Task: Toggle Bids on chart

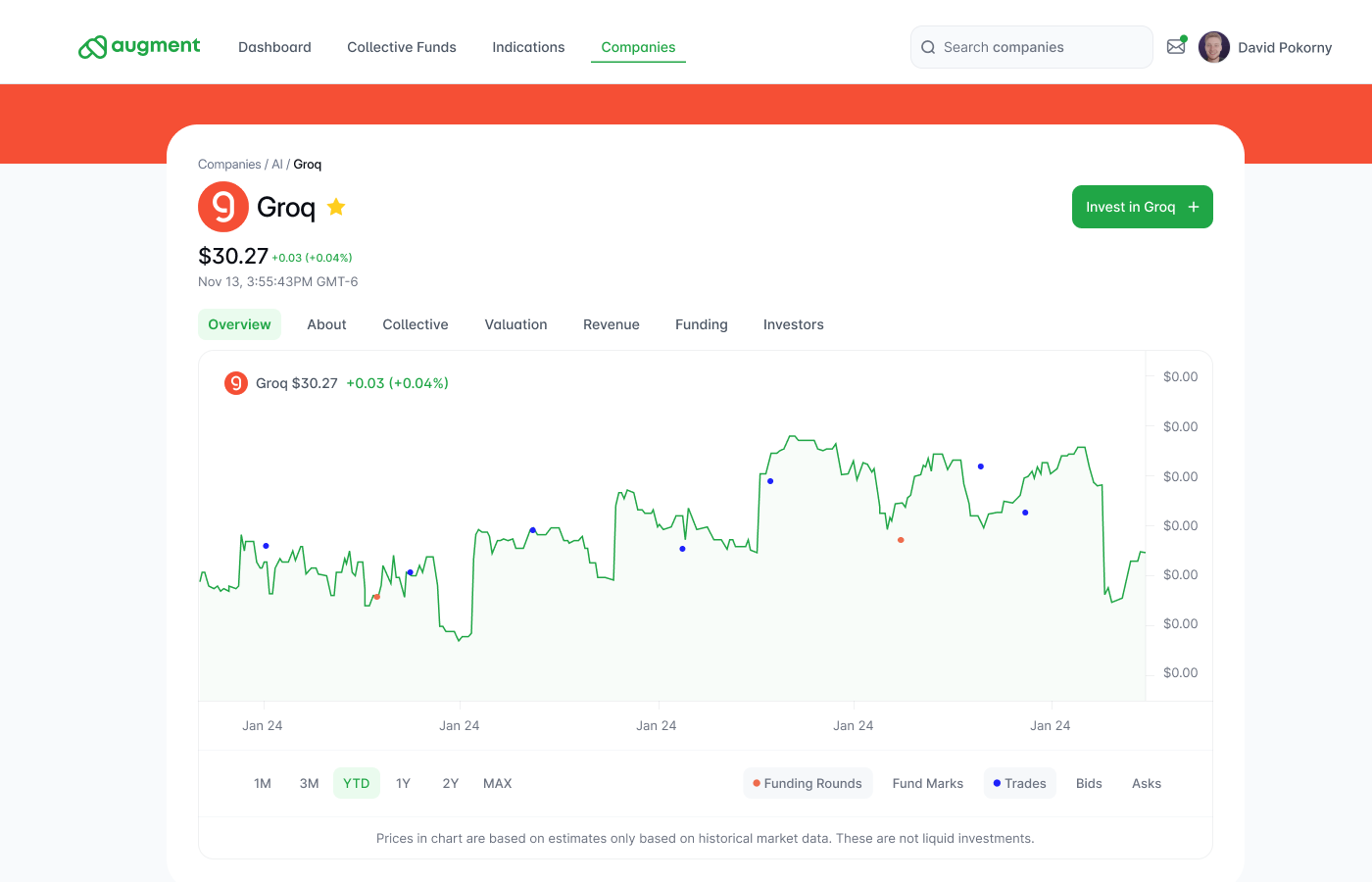Action: point(1089,783)
